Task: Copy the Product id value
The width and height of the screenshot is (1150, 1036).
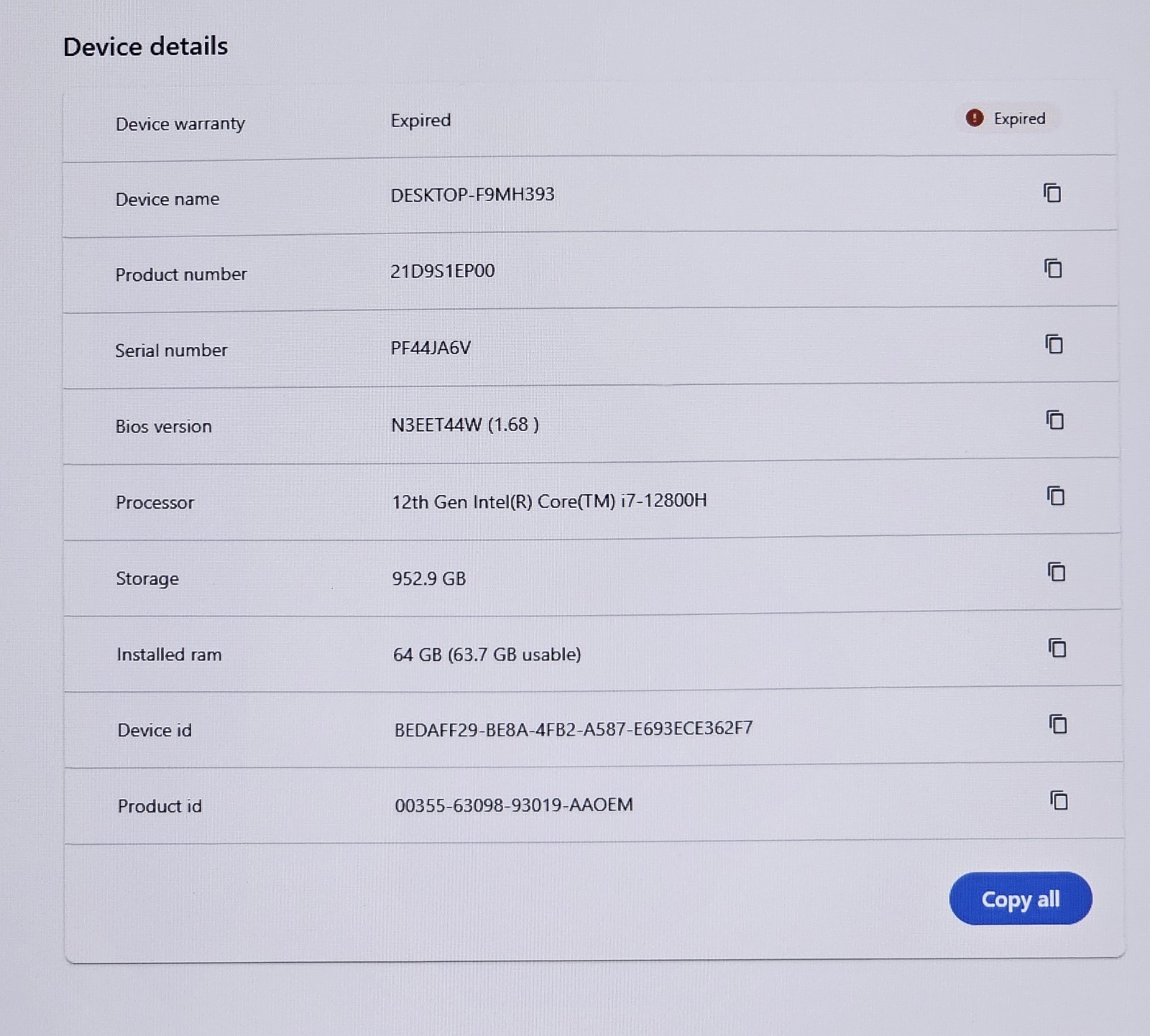Action: tap(1058, 800)
